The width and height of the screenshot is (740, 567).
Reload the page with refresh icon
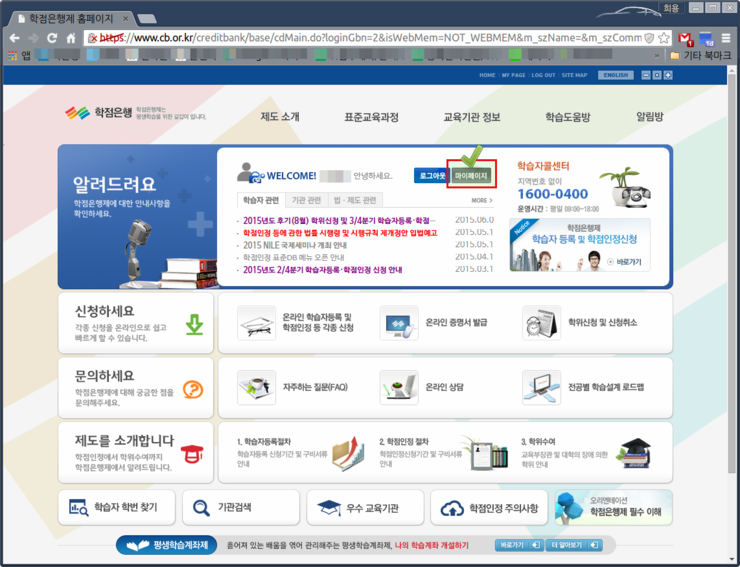(x=52, y=38)
